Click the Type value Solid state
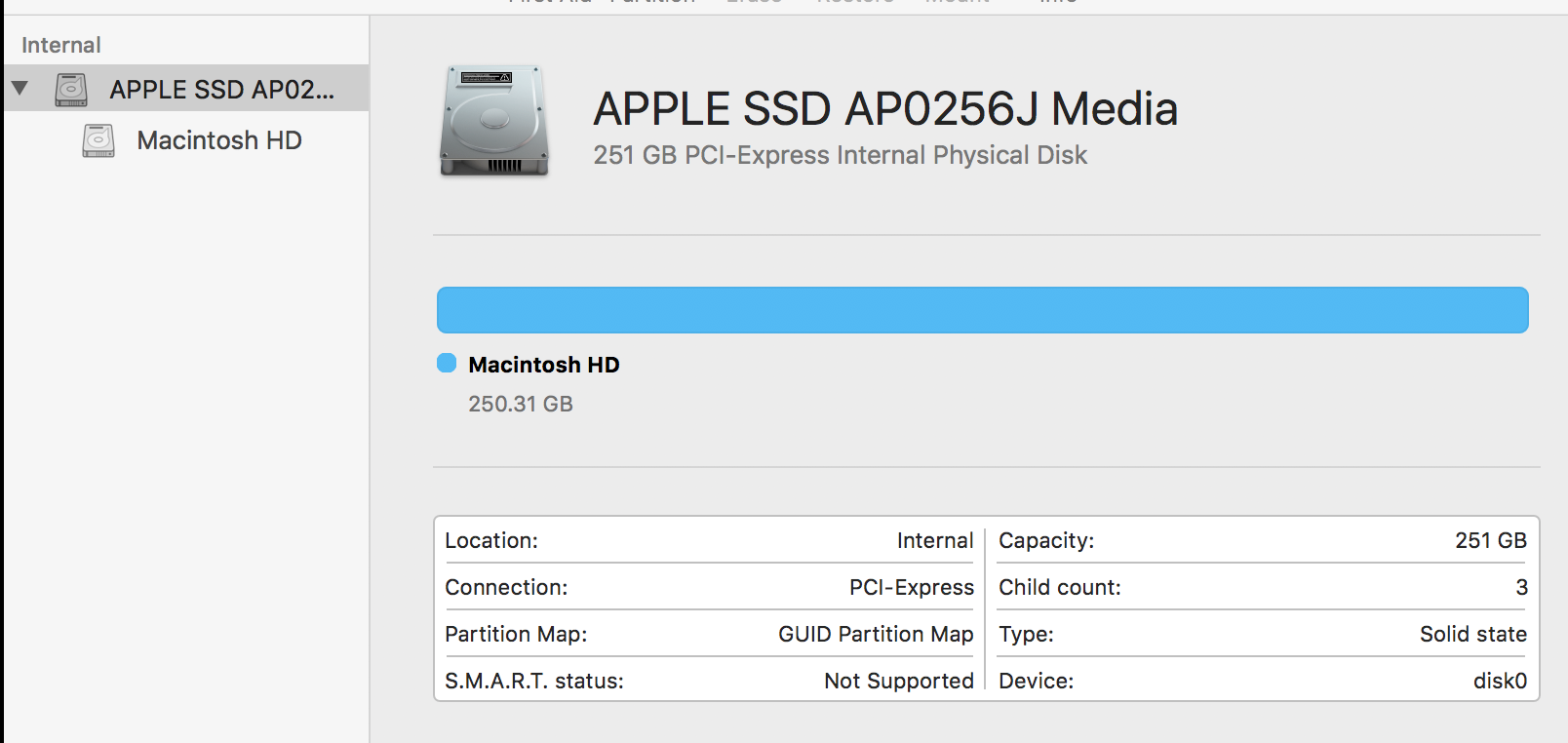This screenshot has width=1568, height=743. [1473, 634]
